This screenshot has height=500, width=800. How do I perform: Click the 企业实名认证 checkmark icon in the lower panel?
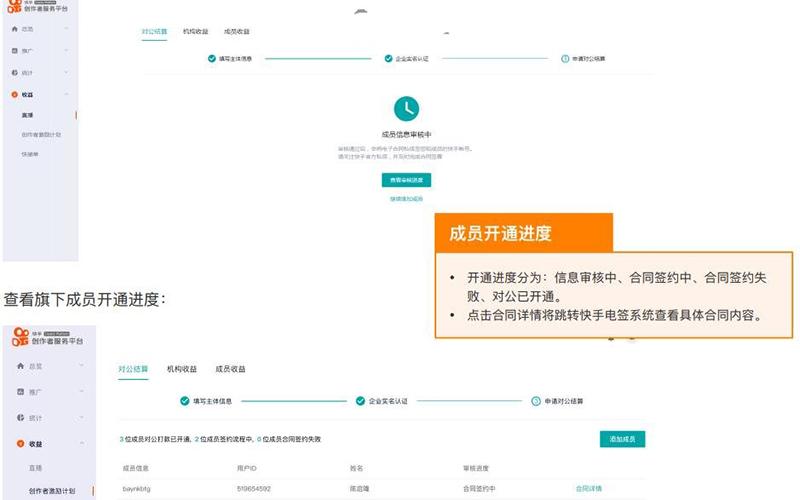pos(360,401)
